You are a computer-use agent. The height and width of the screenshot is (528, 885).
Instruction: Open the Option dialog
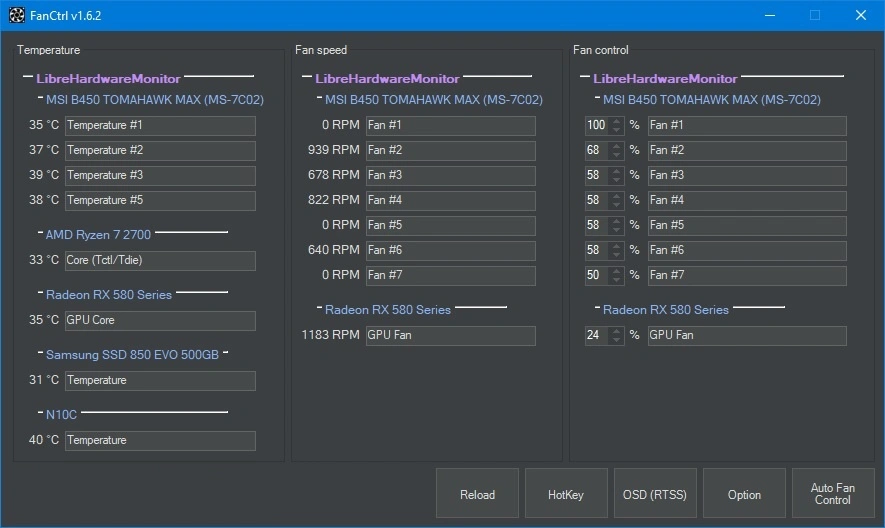(744, 493)
